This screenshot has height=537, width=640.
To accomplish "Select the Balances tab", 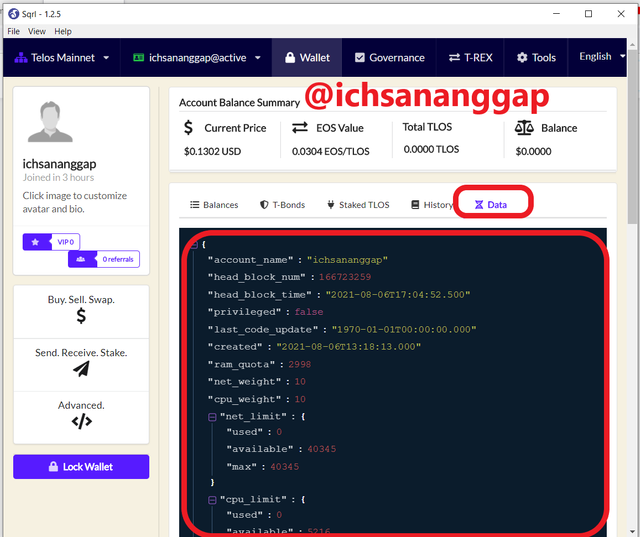I will (x=214, y=205).
